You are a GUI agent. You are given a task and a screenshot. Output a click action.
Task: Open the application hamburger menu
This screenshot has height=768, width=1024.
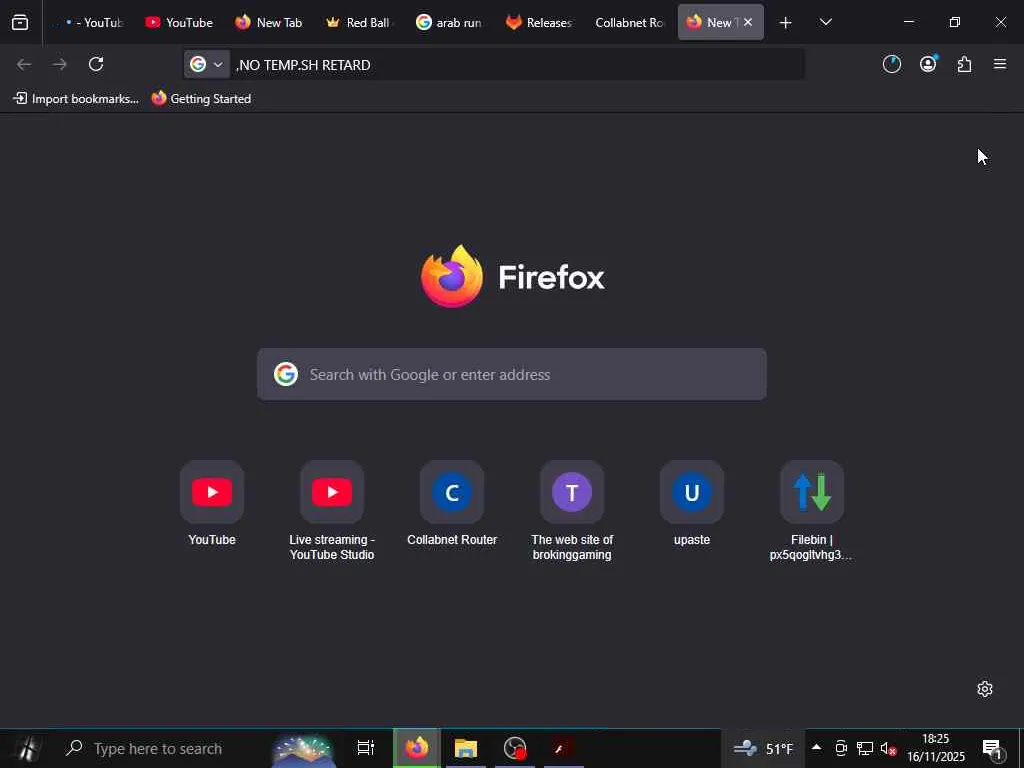point(1000,64)
